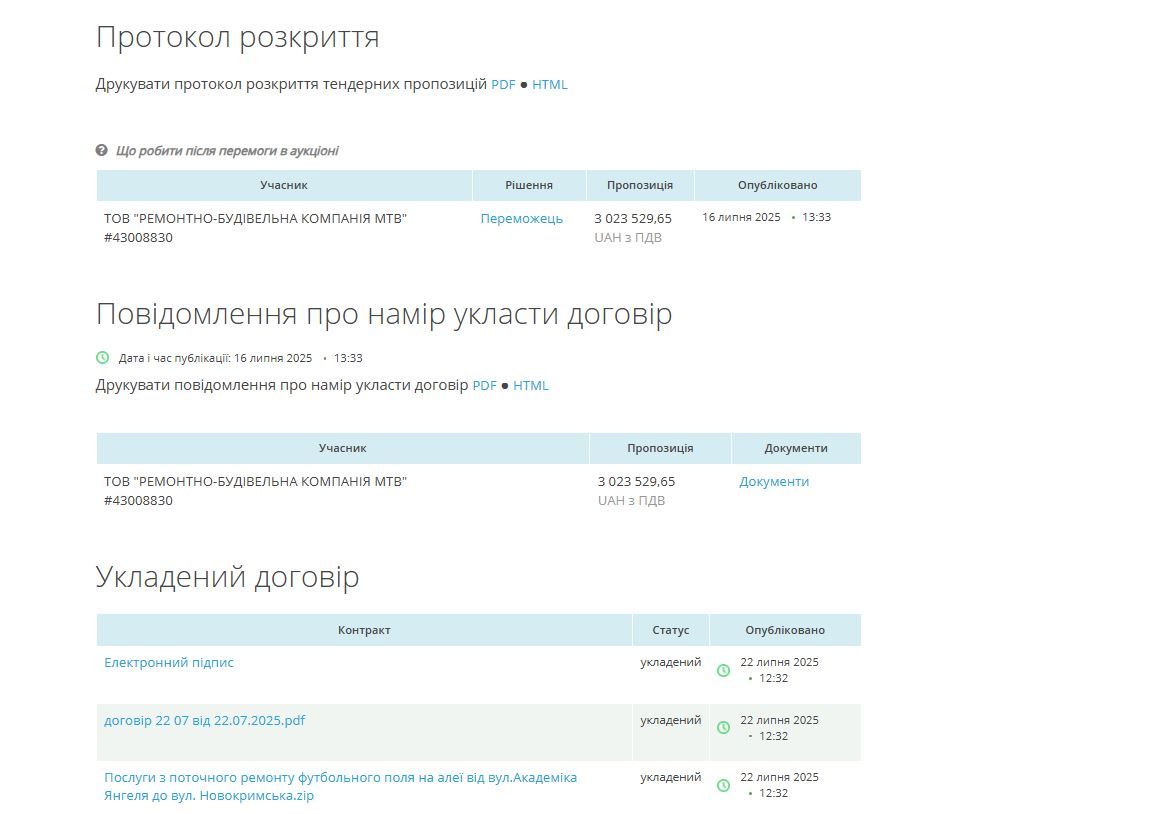Open HTML of the intent to conclude contract notice
This screenshot has height=814, width=1162.
(x=532, y=385)
